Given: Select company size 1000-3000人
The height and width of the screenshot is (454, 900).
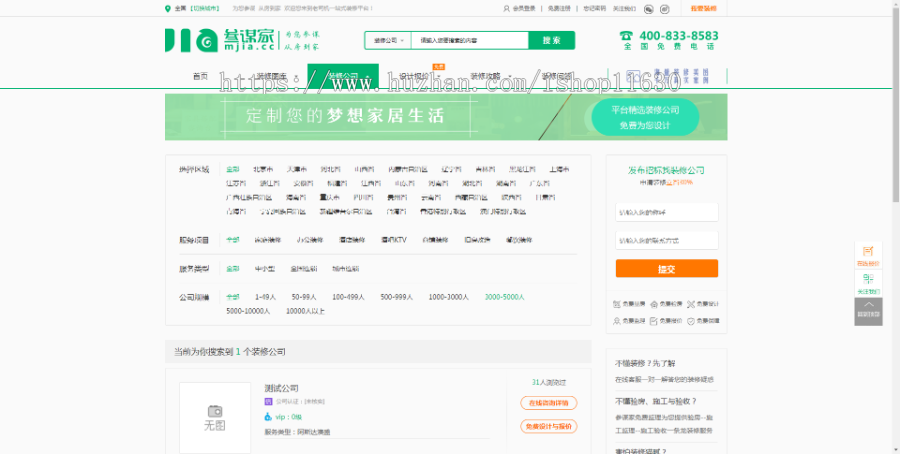Looking at the screenshot, I should click(x=448, y=297).
